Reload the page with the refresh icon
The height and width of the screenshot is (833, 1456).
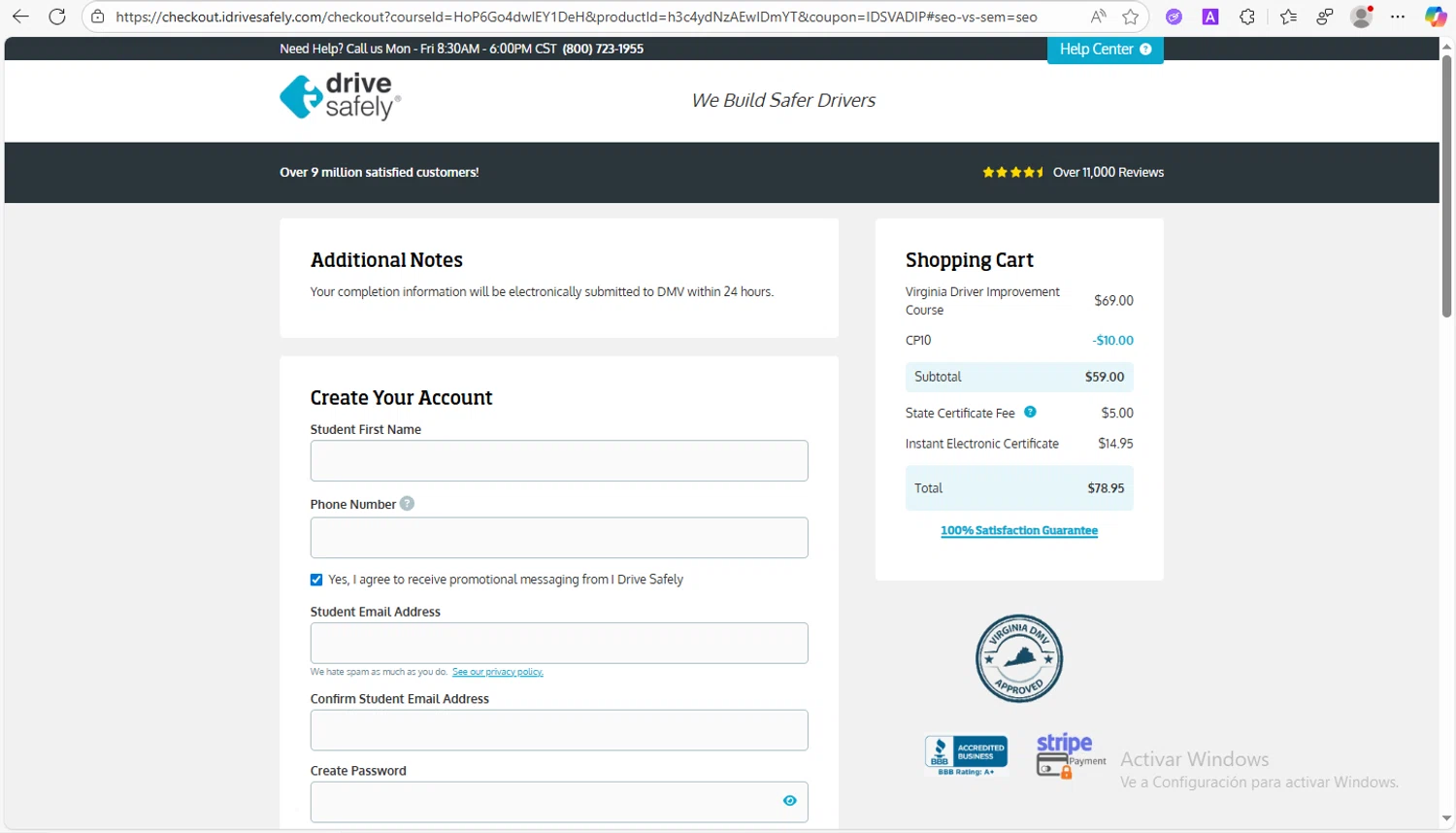click(x=57, y=17)
